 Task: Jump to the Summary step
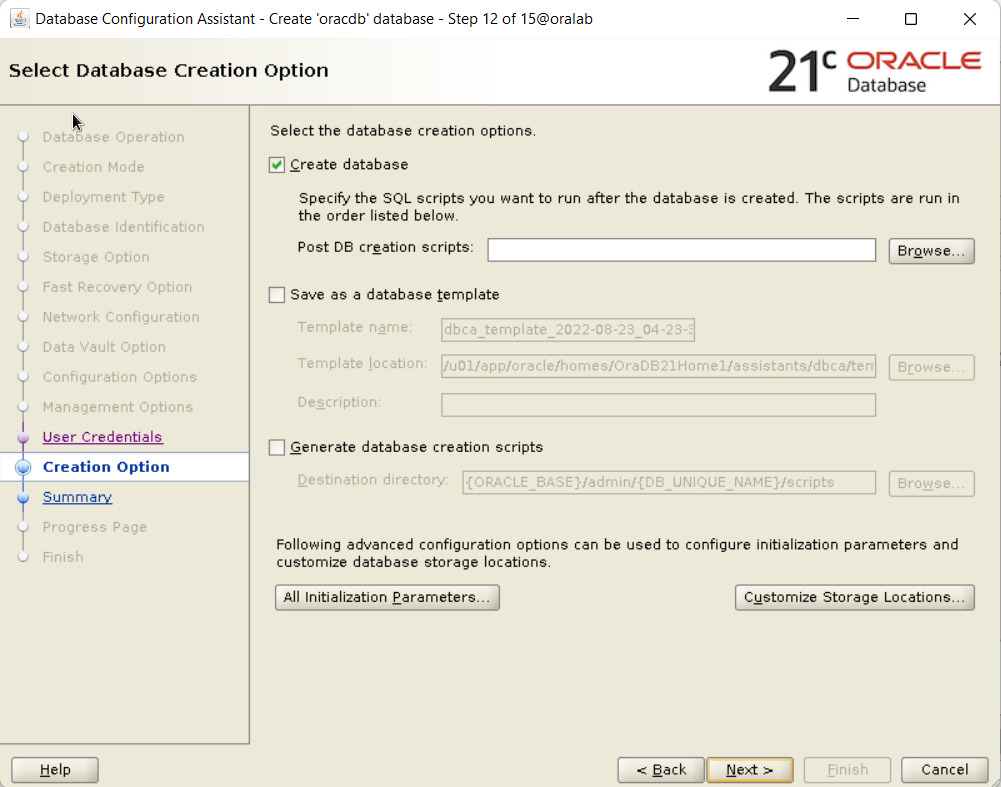(77, 497)
